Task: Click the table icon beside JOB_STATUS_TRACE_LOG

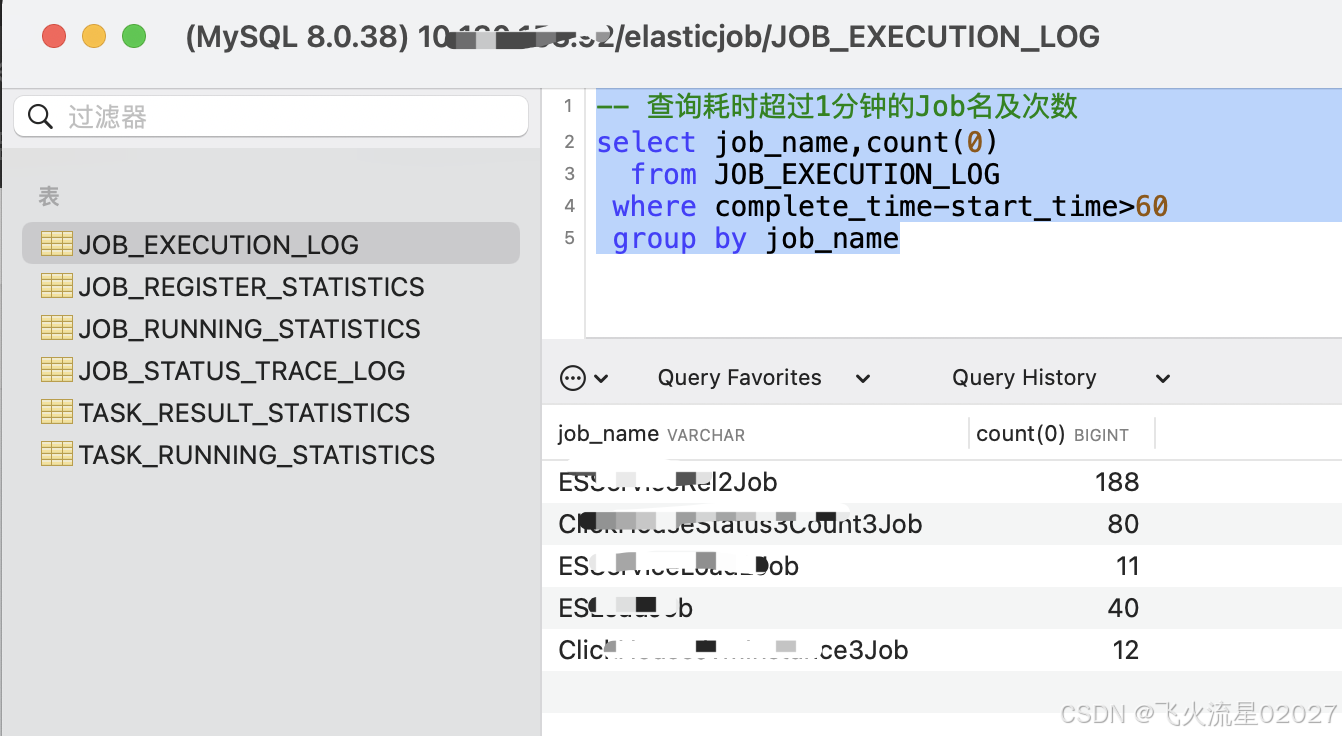Action: [x=57, y=369]
